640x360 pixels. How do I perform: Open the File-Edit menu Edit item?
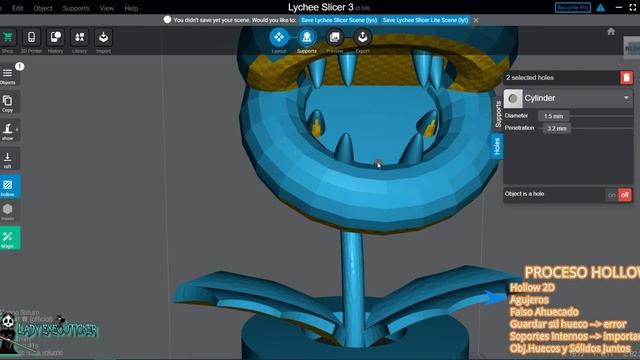(18, 8)
